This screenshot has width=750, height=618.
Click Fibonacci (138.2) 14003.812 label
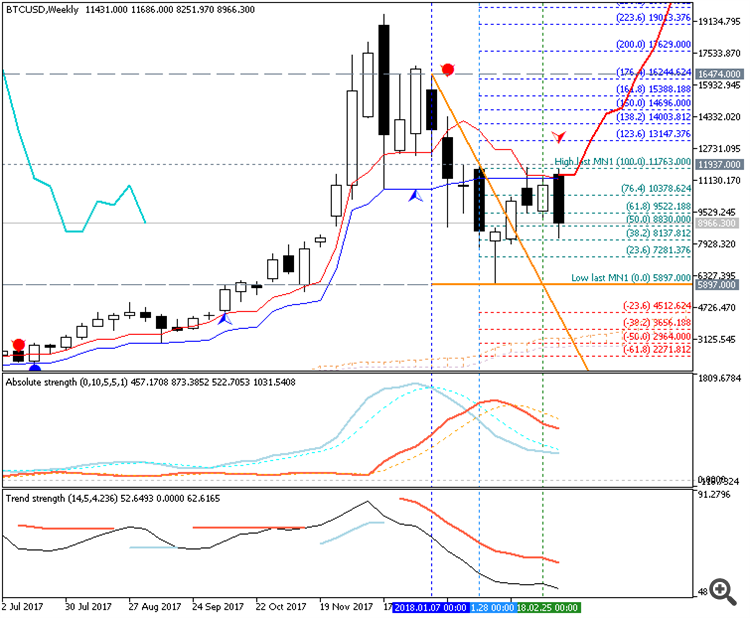pyautogui.click(x=653, y=117)
